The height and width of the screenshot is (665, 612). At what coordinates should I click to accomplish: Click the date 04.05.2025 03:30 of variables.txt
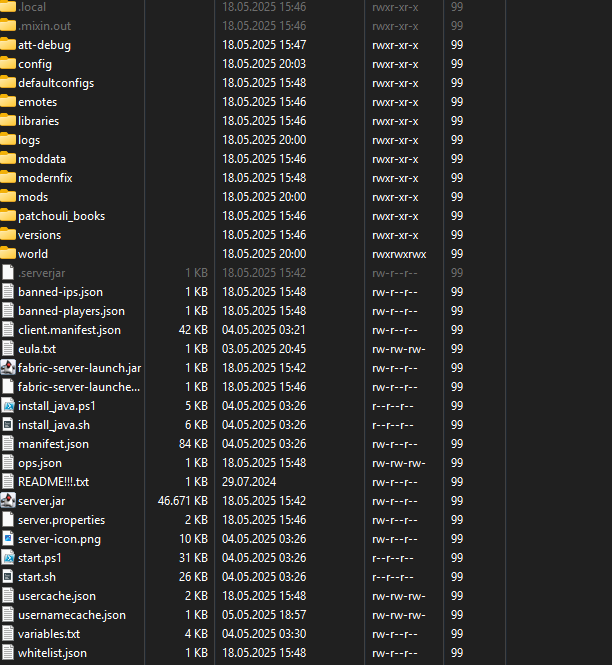tap(264, 634)
